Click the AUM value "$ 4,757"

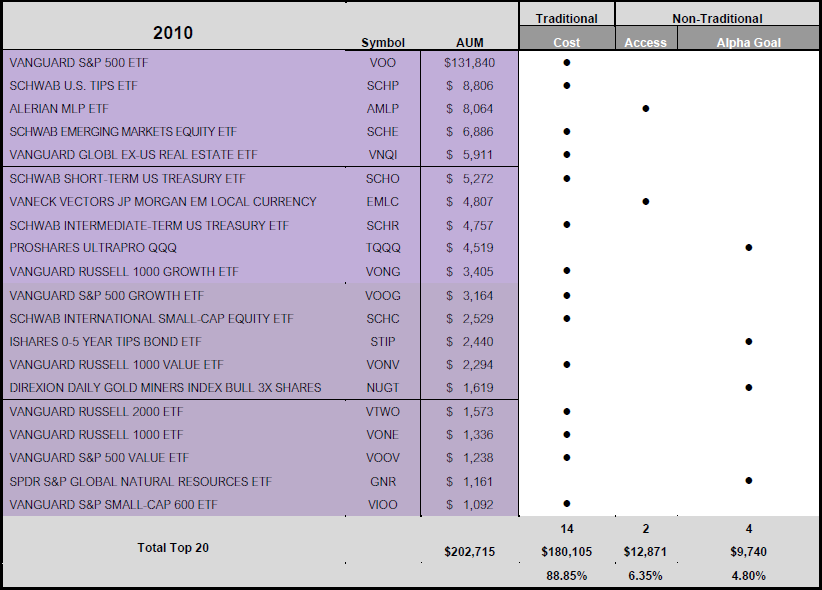point(470,226)
